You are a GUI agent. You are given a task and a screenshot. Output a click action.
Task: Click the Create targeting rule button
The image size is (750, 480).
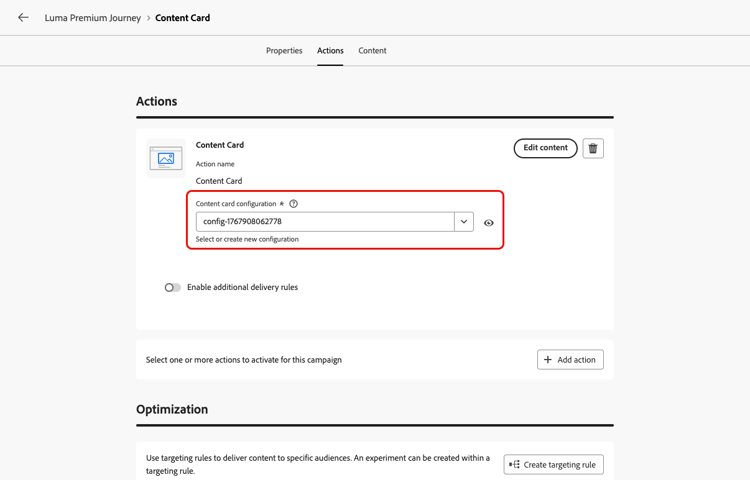tap(554, 464)
